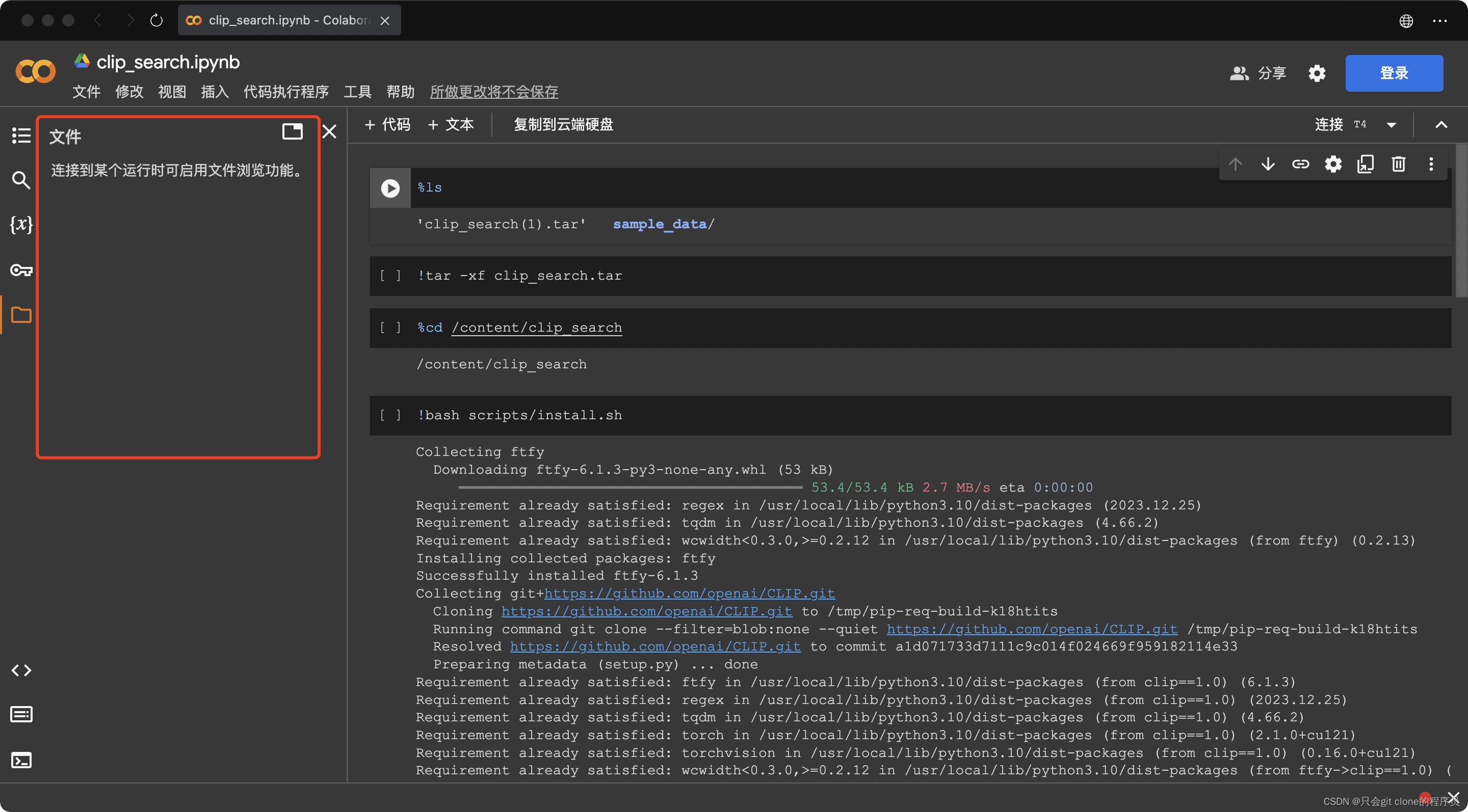Move the cell up
This screenshot has height=812, width=1468.
[x=1235, y=164]
